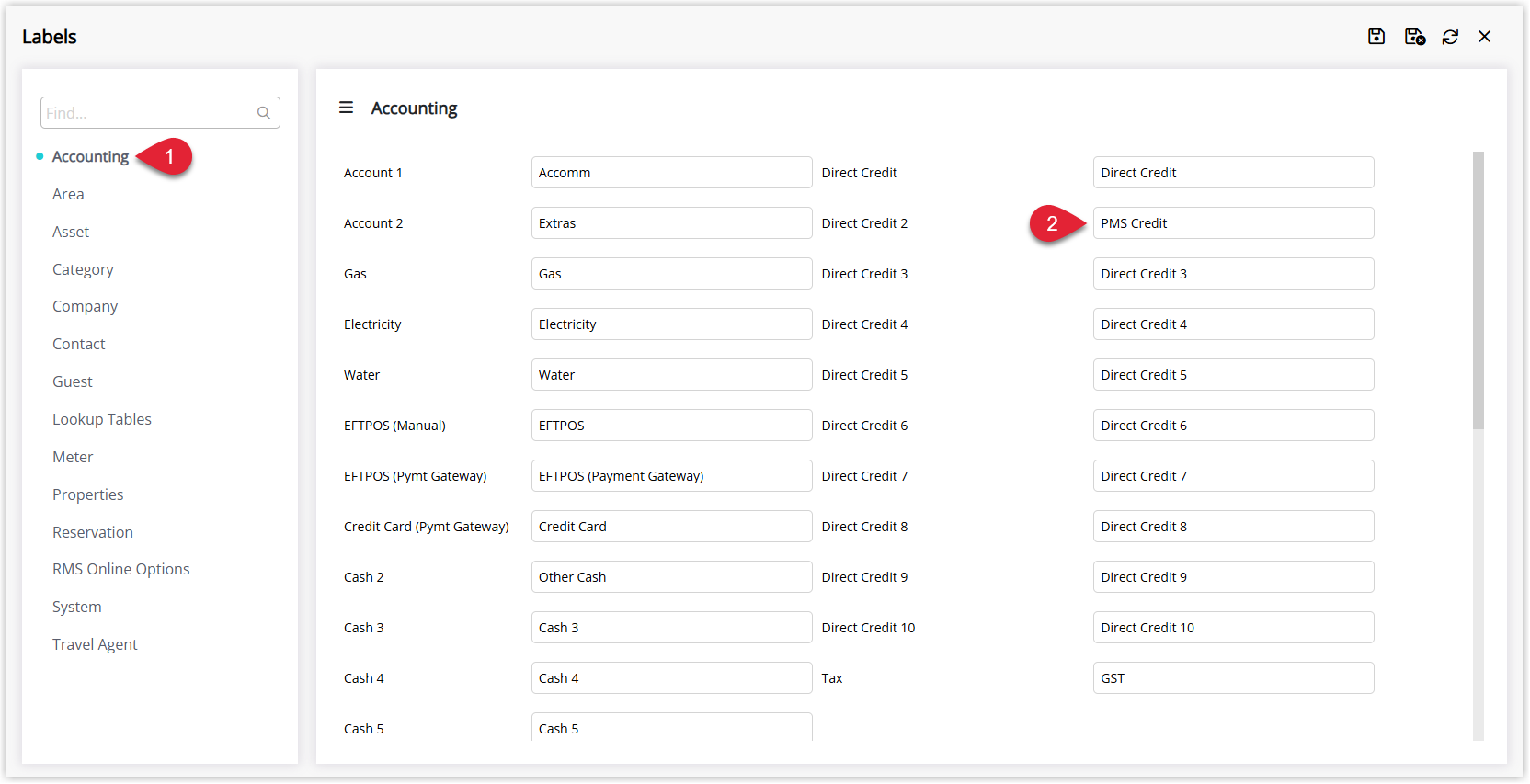The width and height of the screenshot is (1530, 784).
Task: Open the Area label category
Action: click(x=68, y=194)
